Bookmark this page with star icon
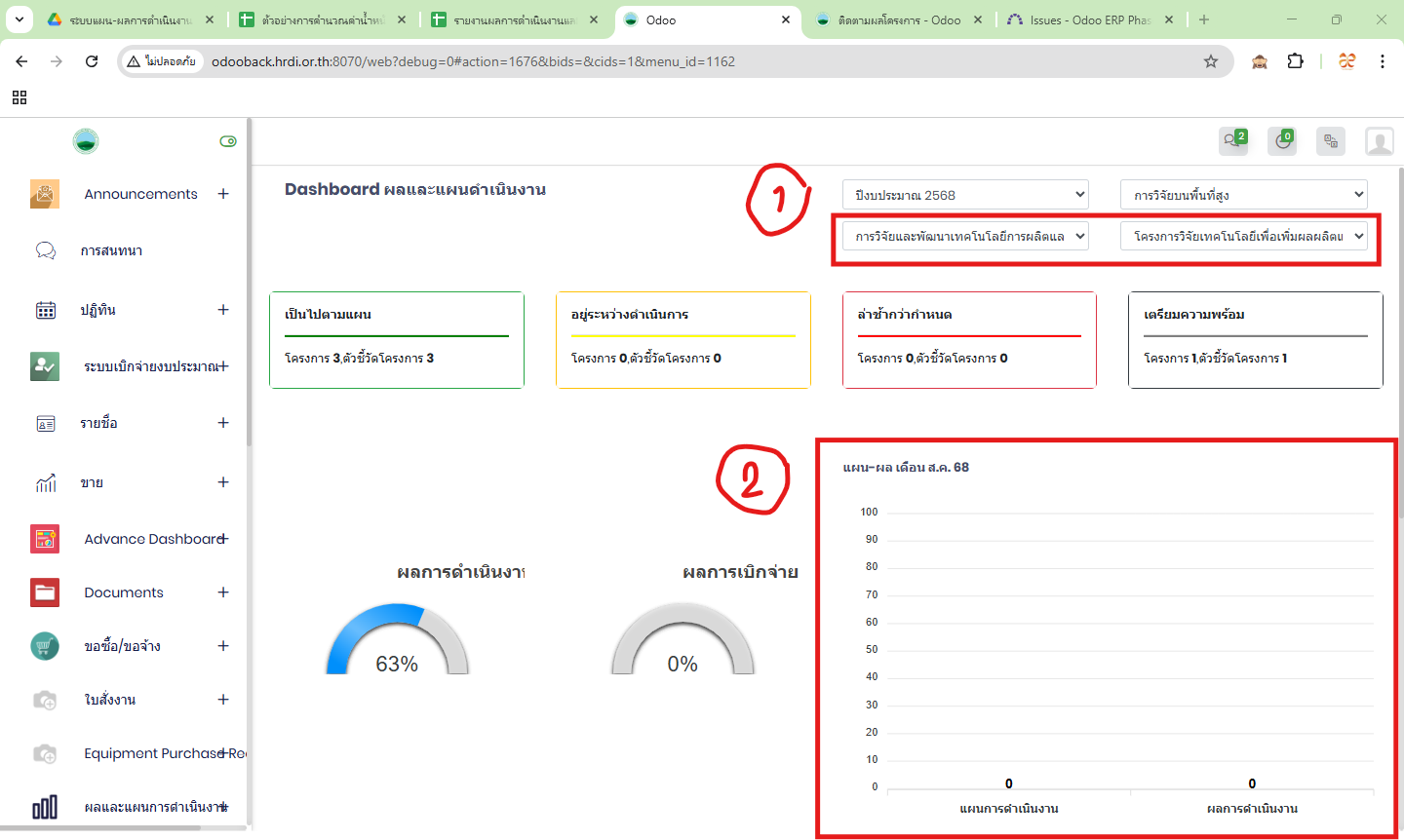1404x840 pixels. (1211, 61)
